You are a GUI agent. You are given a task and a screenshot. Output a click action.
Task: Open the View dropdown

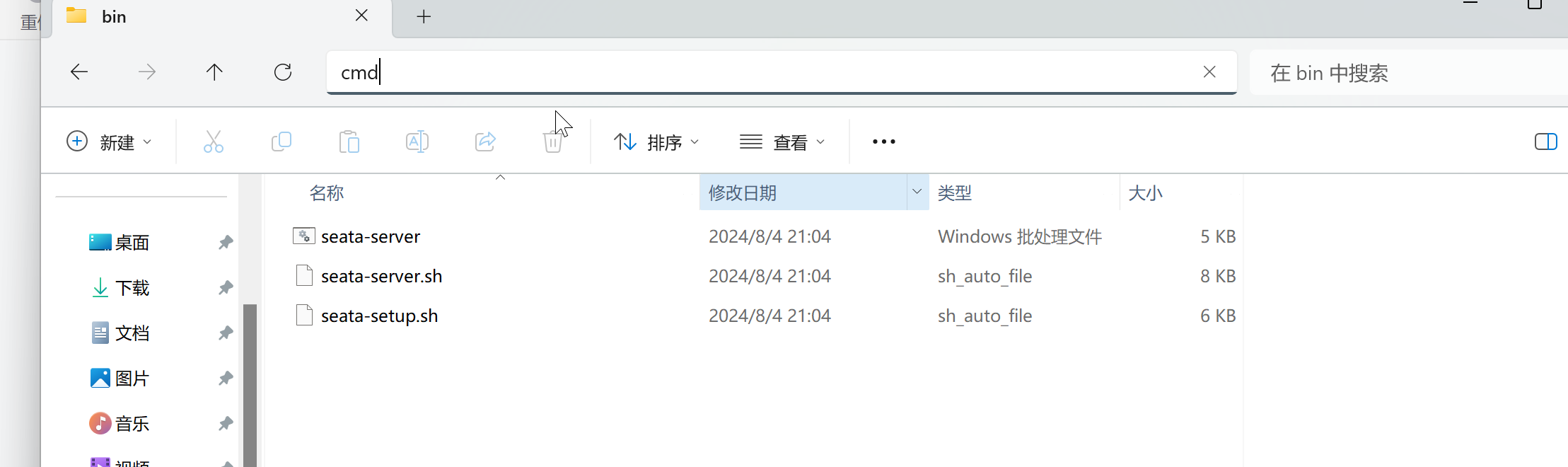coord(782,142)
